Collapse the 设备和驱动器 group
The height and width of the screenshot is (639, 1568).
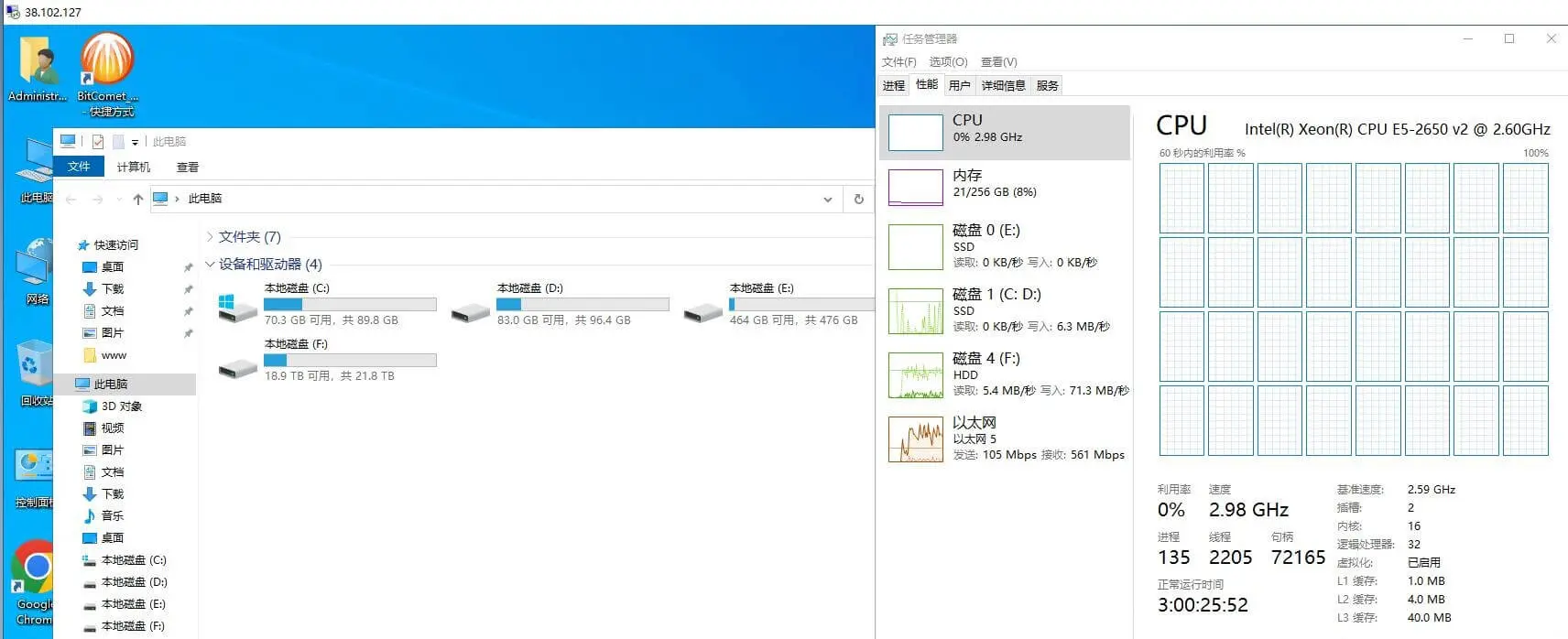210,265
